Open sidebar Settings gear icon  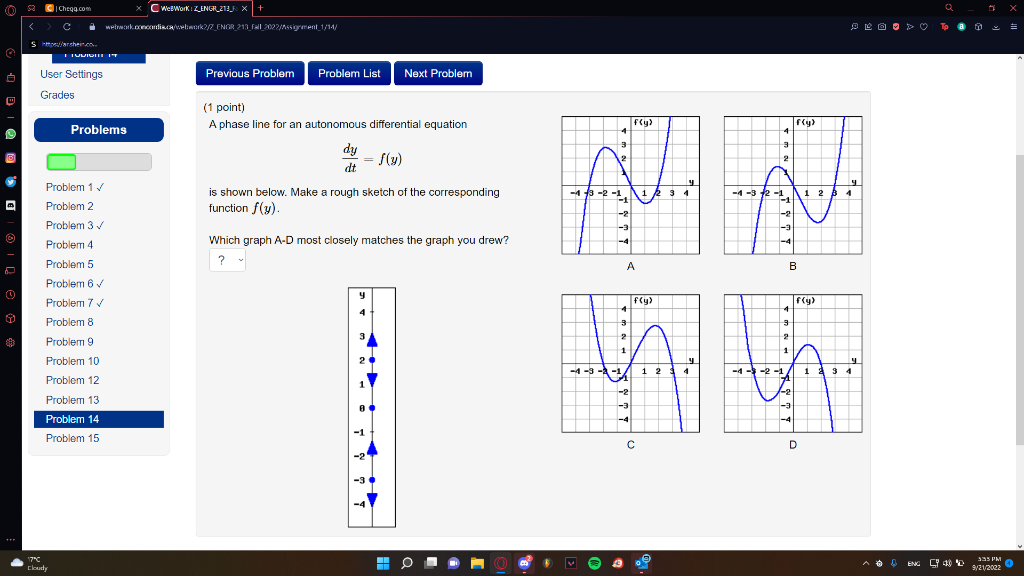coord(10,342)
